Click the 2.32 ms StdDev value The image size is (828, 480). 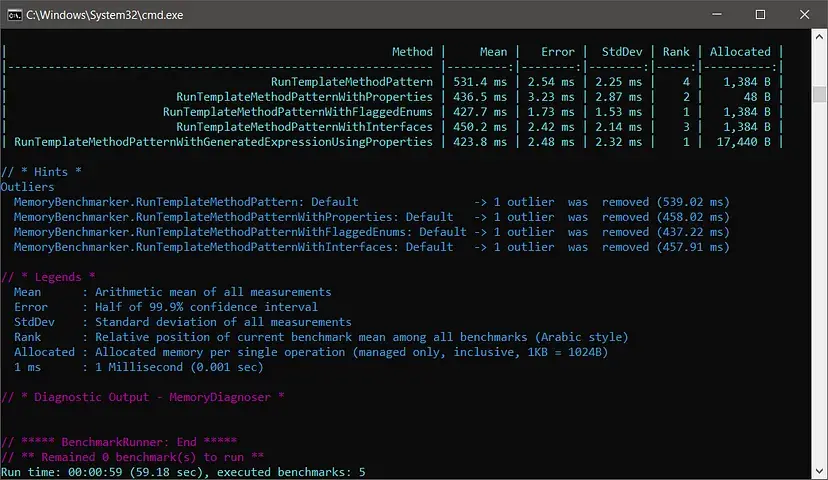618,142
